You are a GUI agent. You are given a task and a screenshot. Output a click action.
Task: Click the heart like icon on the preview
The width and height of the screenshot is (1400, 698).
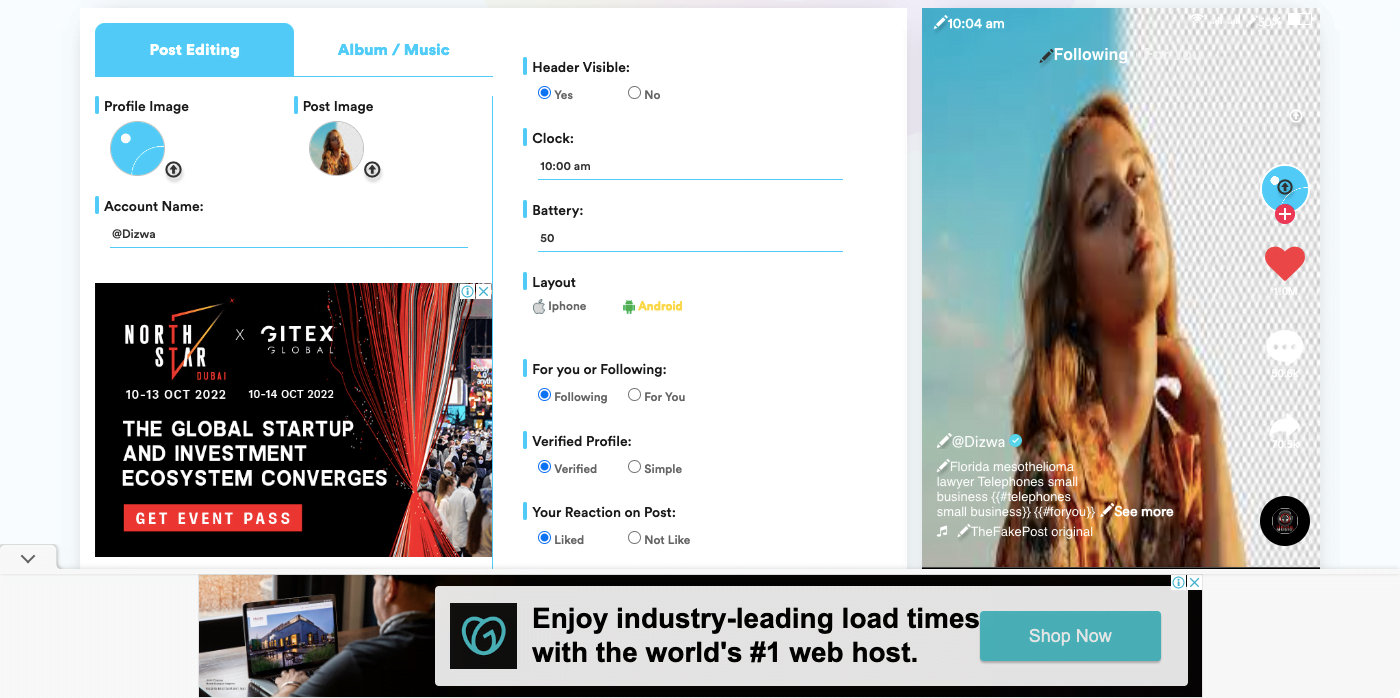click(x=1284, y=263)
